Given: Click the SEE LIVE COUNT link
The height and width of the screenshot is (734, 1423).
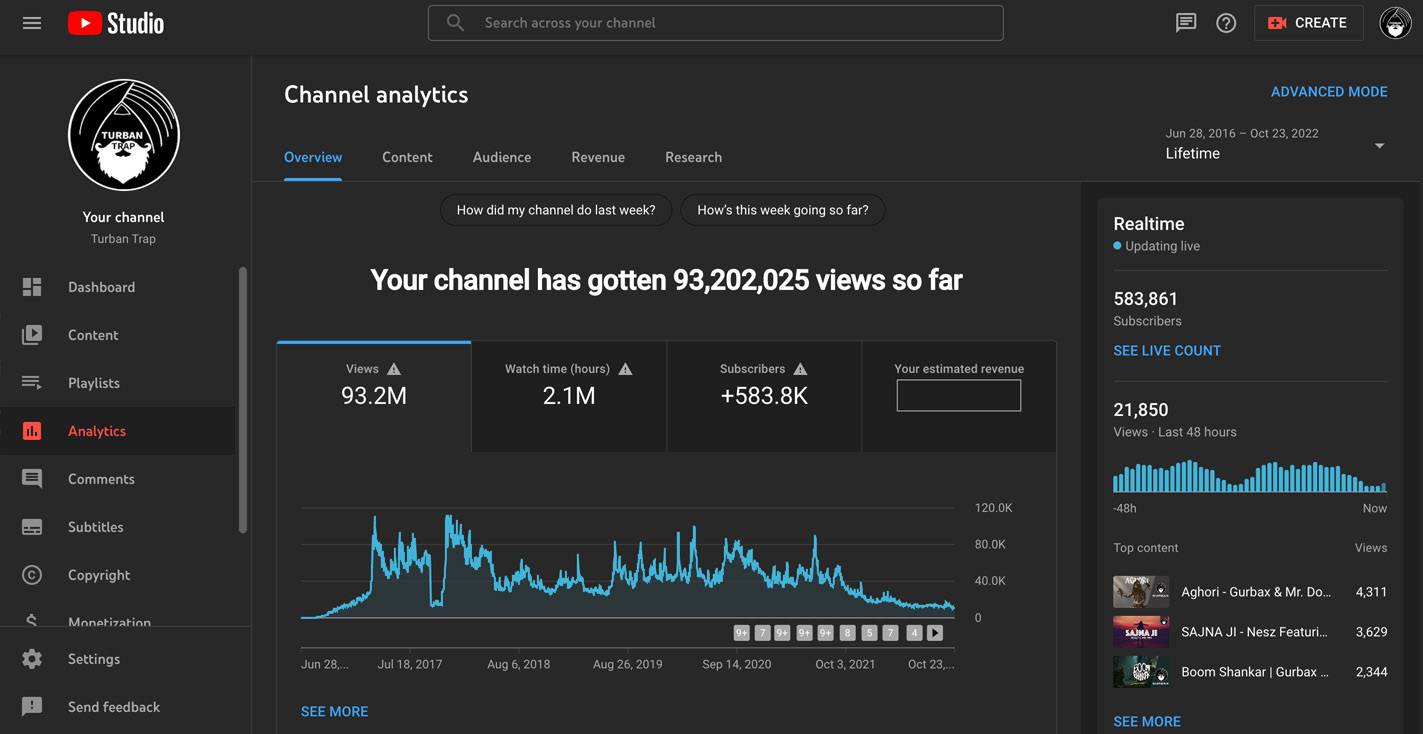Looking at the screenshot, I should (x=1167, y=351).
